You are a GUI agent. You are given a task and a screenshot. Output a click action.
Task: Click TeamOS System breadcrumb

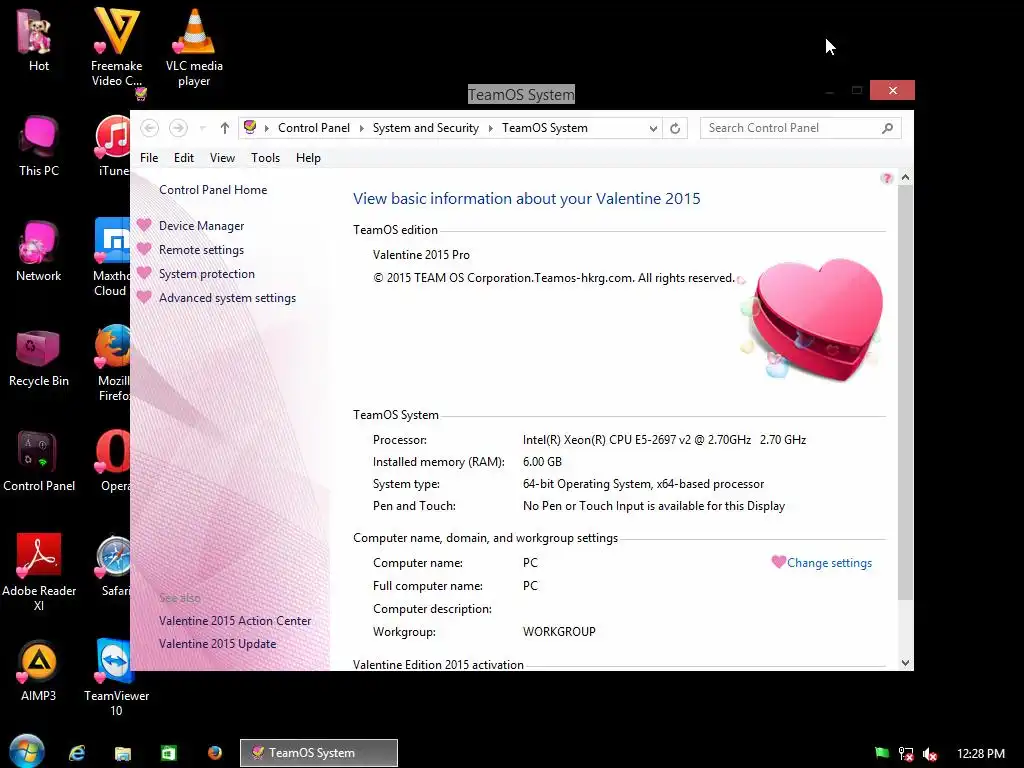pos(545,128)
